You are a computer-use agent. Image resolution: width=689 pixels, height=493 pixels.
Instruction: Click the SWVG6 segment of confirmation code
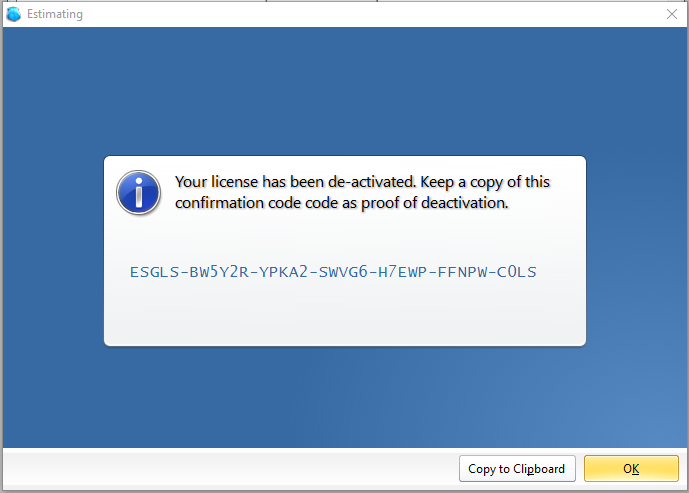(x=343, y=272)
